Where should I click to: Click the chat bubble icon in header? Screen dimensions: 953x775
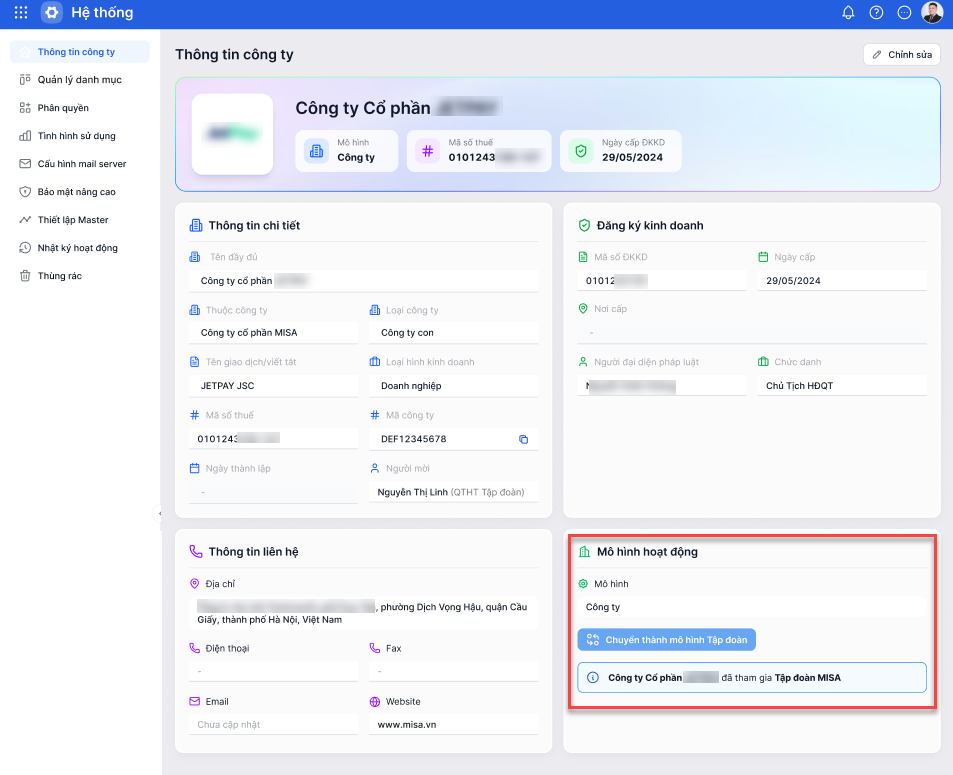904,13
